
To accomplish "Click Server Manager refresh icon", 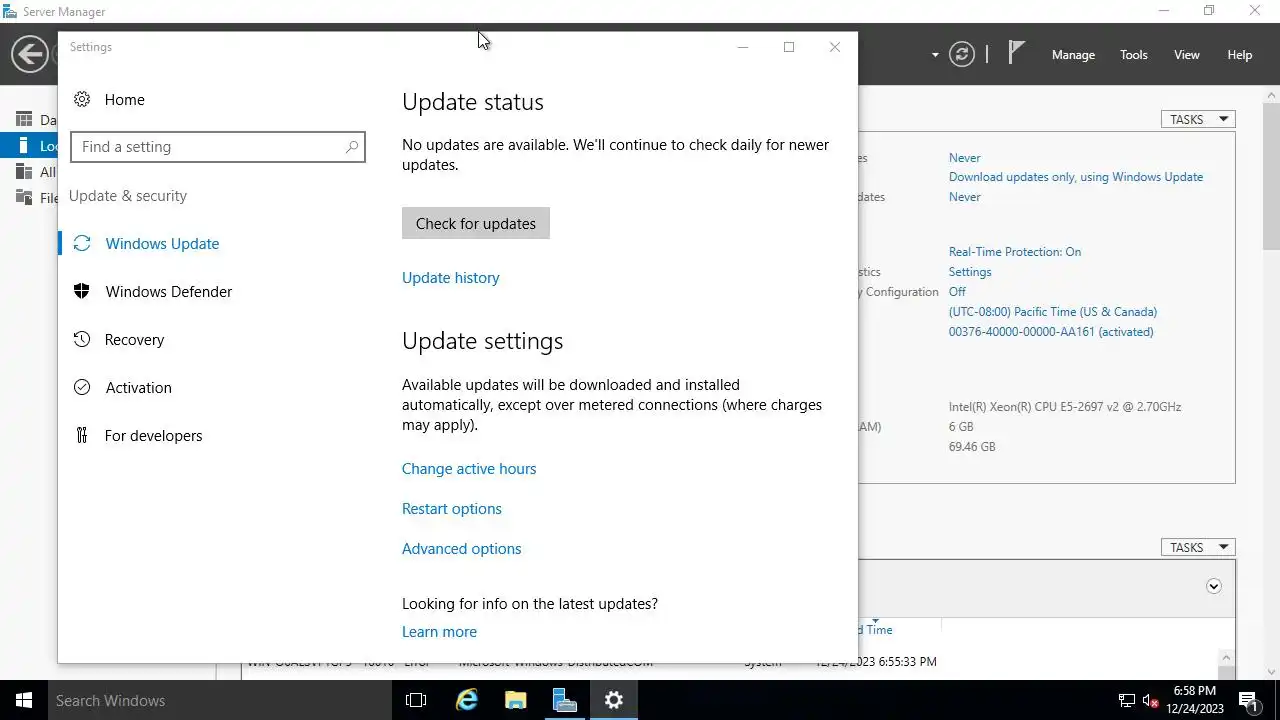I will [x=962, y=54].
